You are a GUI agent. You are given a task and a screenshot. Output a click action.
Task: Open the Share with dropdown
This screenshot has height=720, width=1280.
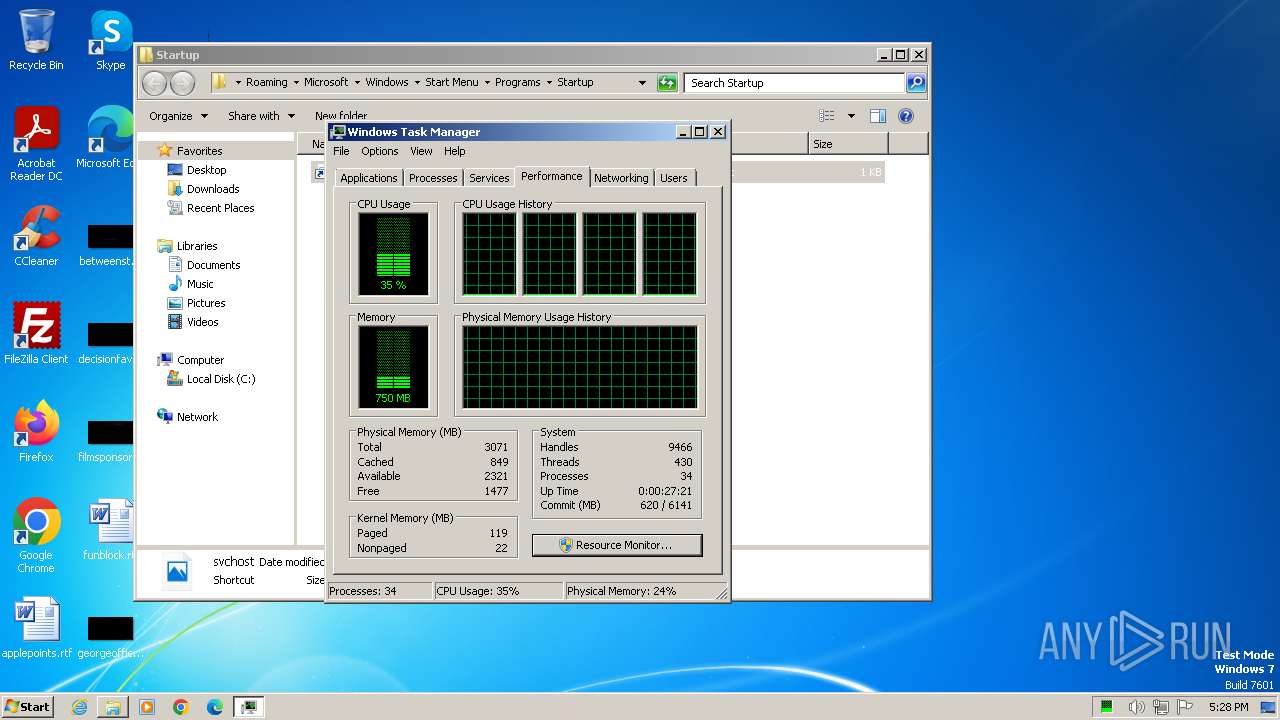[261, 116]
